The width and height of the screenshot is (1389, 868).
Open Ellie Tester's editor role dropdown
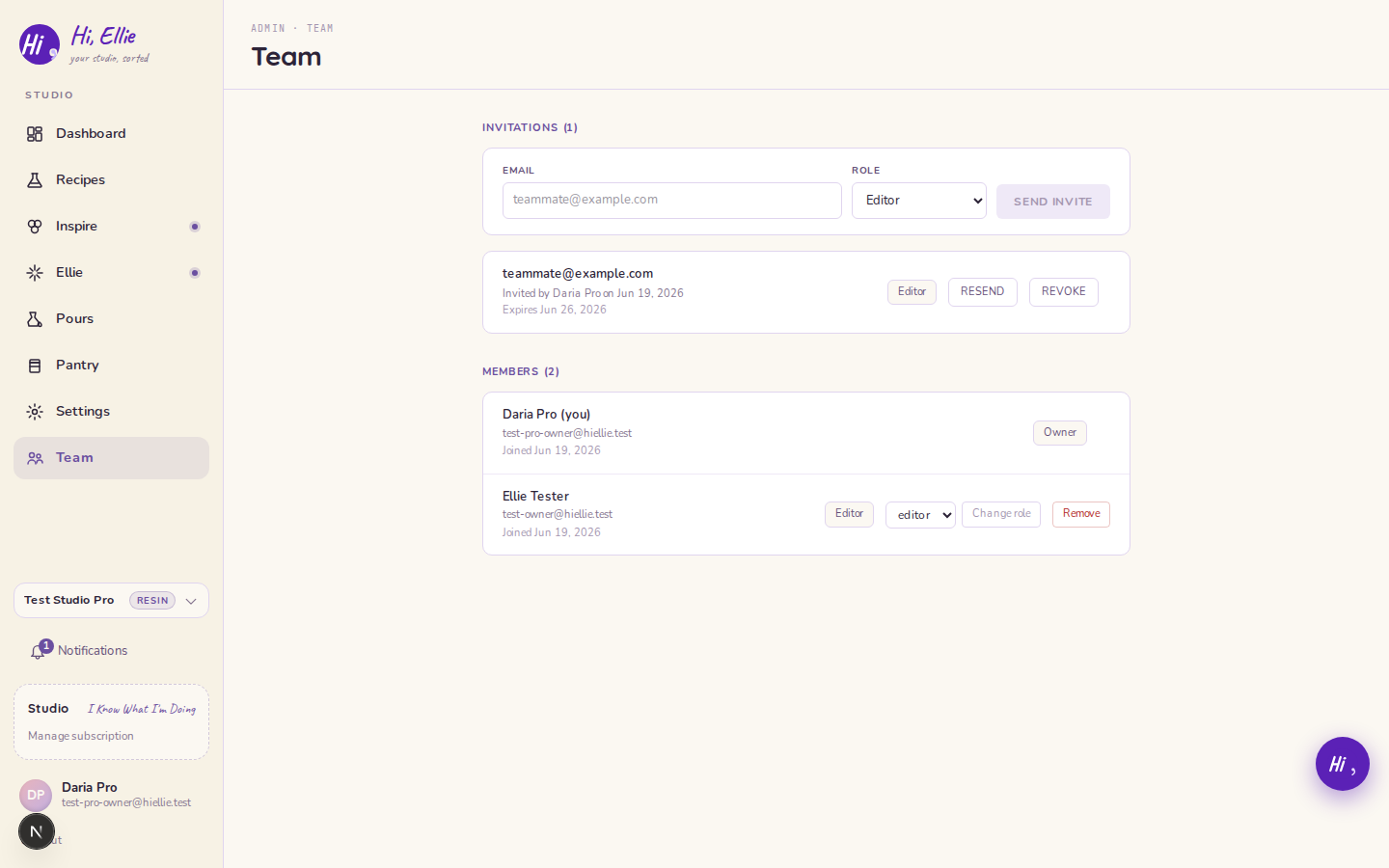pyautogui.click(x=920, y=515)
